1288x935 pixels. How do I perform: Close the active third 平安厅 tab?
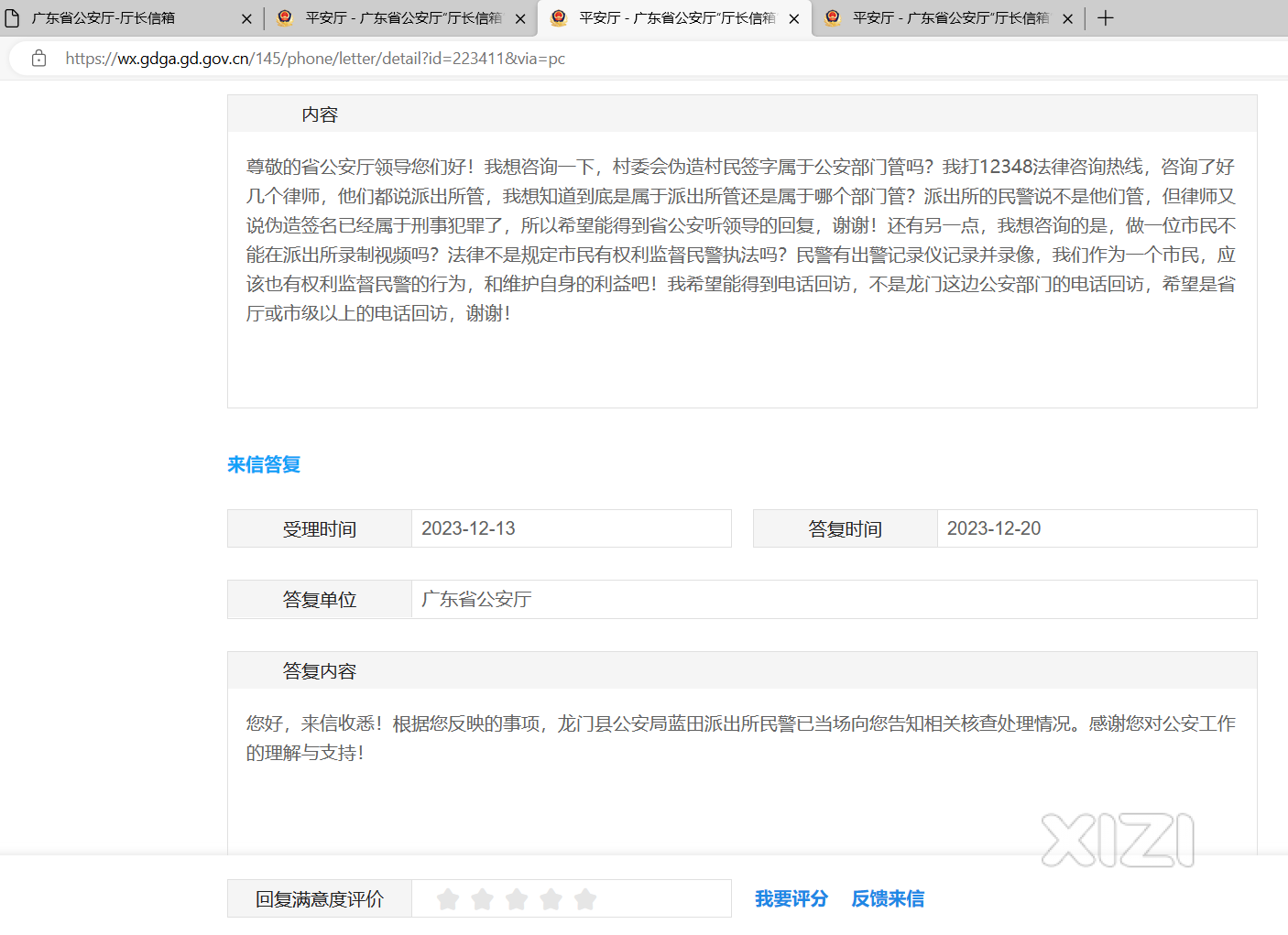[x=794, y=18]
